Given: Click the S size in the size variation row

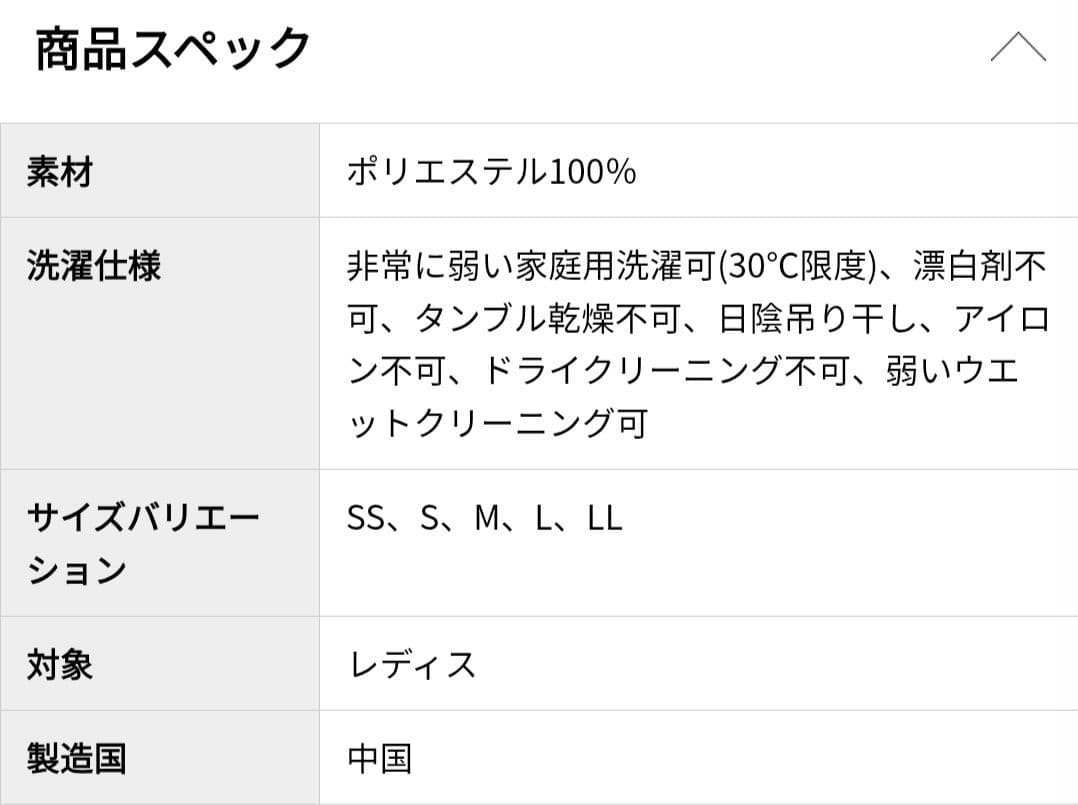Looking at the screenshot, I should click(430, 518).
